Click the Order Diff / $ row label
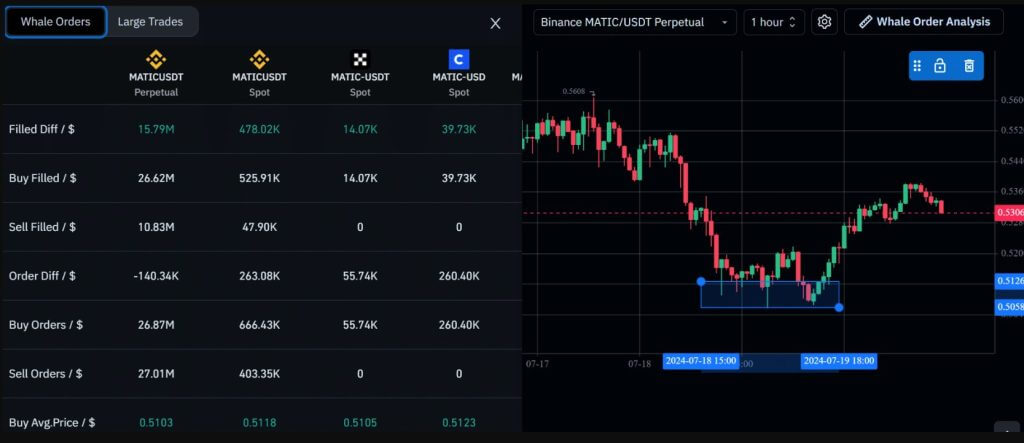This screenshot has width=1024, height=443. coord(42,276)
